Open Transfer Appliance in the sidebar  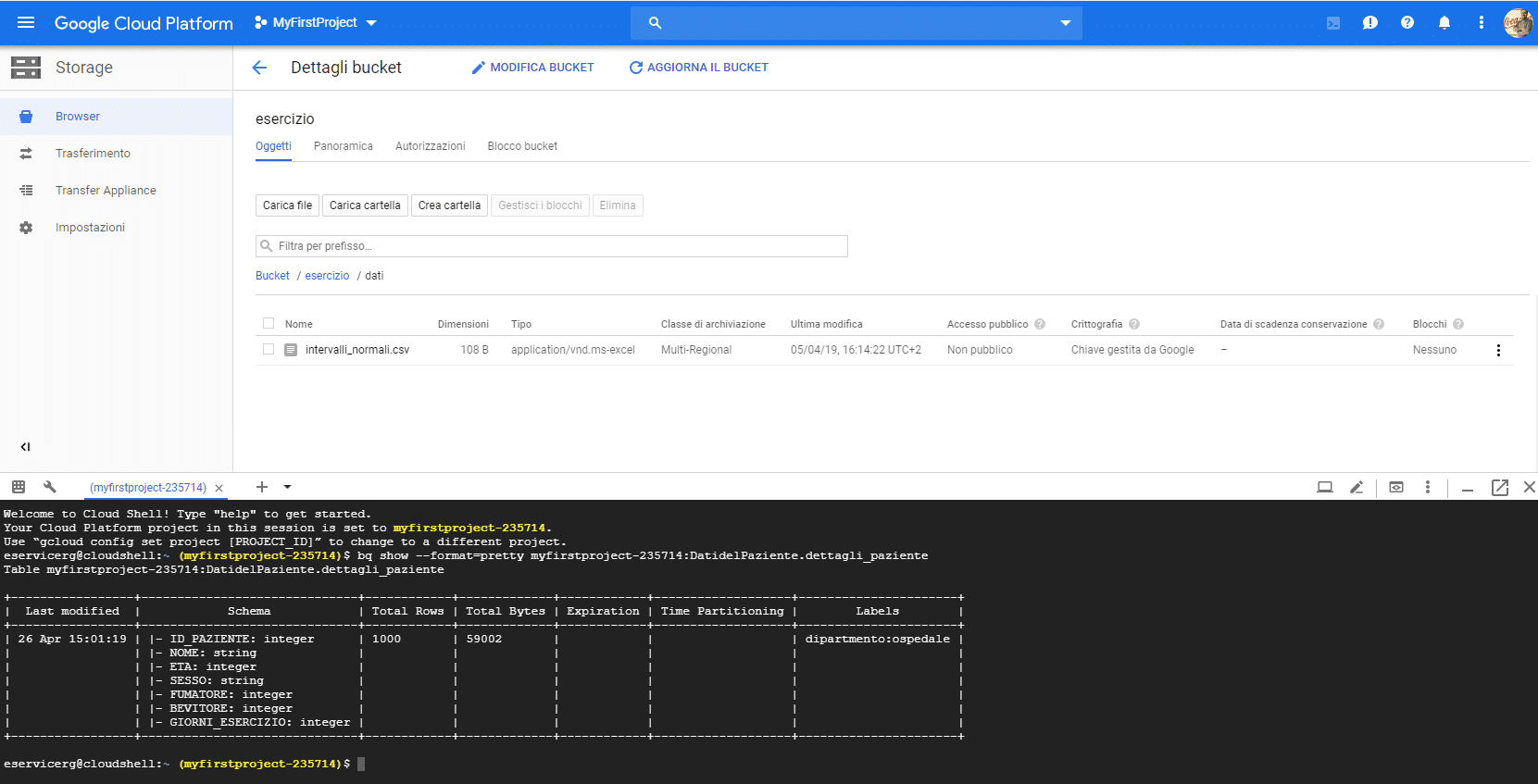[116, 191]
